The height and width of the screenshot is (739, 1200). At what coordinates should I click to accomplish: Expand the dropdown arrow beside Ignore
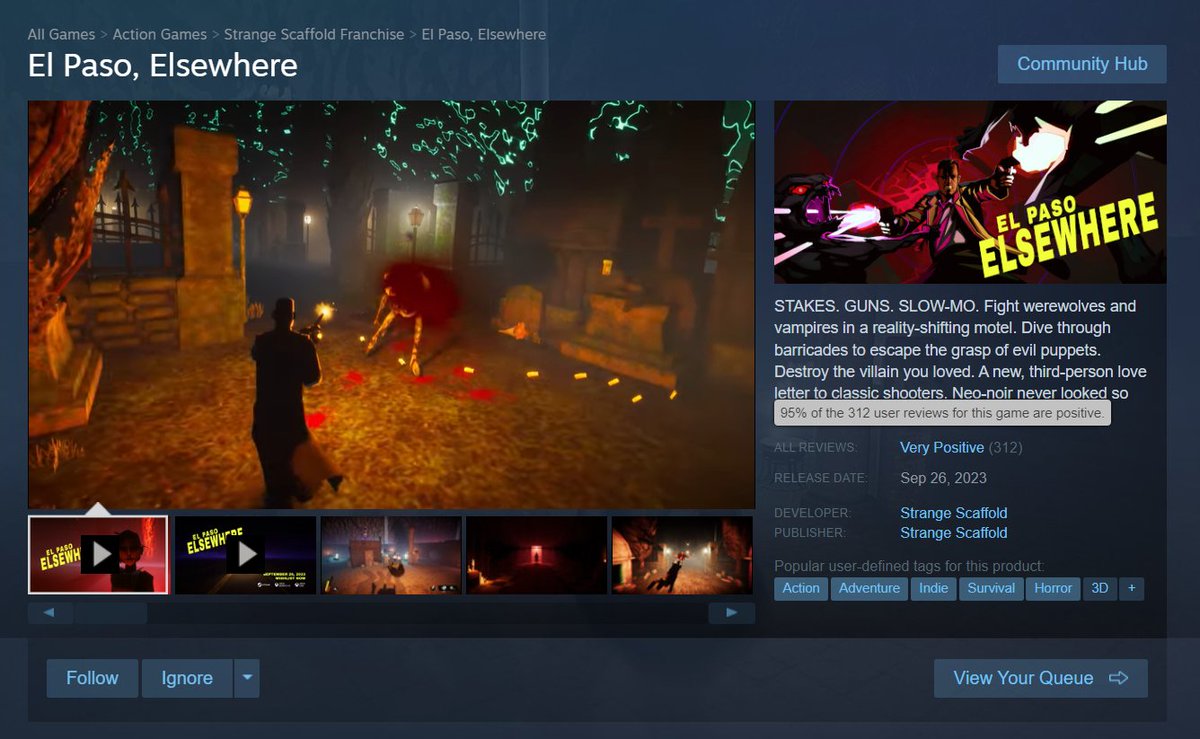[x=247, y=678]
